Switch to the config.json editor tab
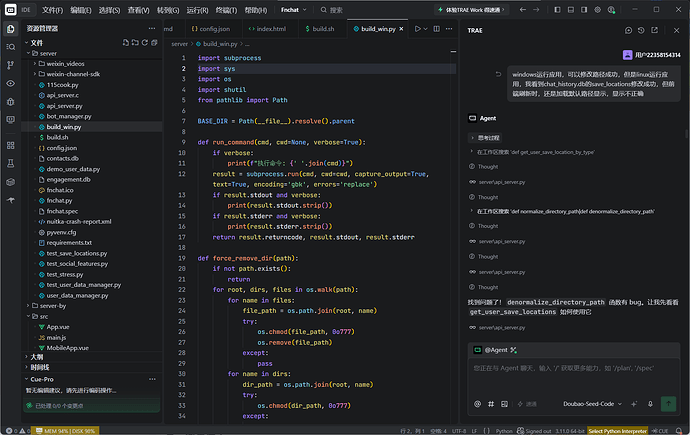 (210, 29)
